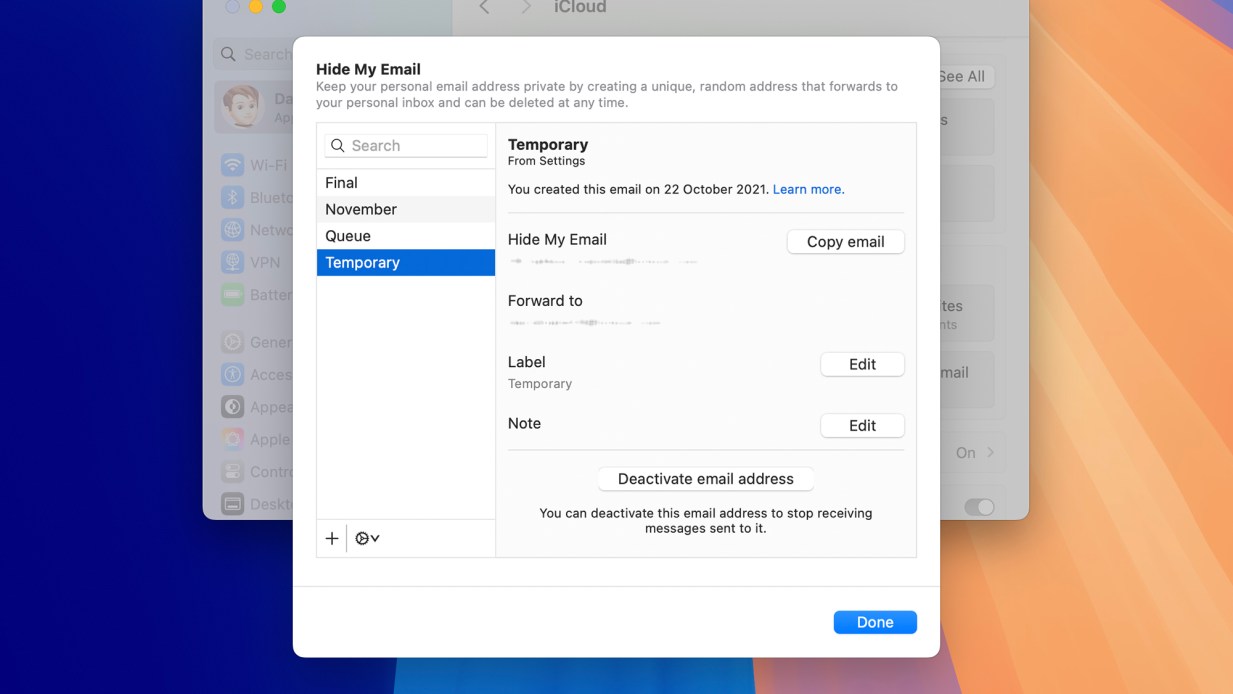The height and width of the screenshot is (694, 1233).
Task: Copy the Hide My Email address
Action: tap(845, 241)
